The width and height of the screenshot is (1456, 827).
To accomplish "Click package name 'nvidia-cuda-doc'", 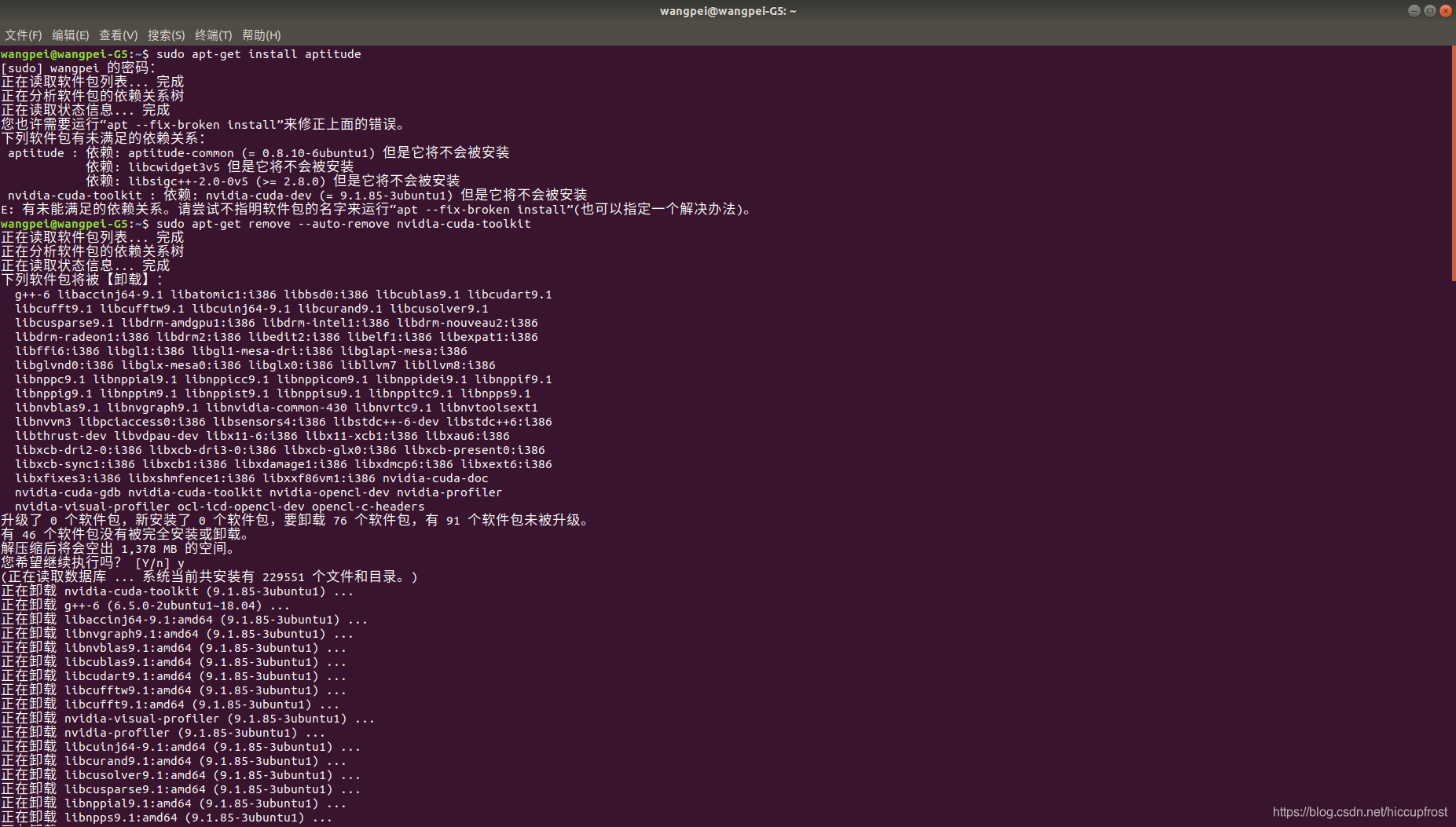I will [x=435, y=478].
